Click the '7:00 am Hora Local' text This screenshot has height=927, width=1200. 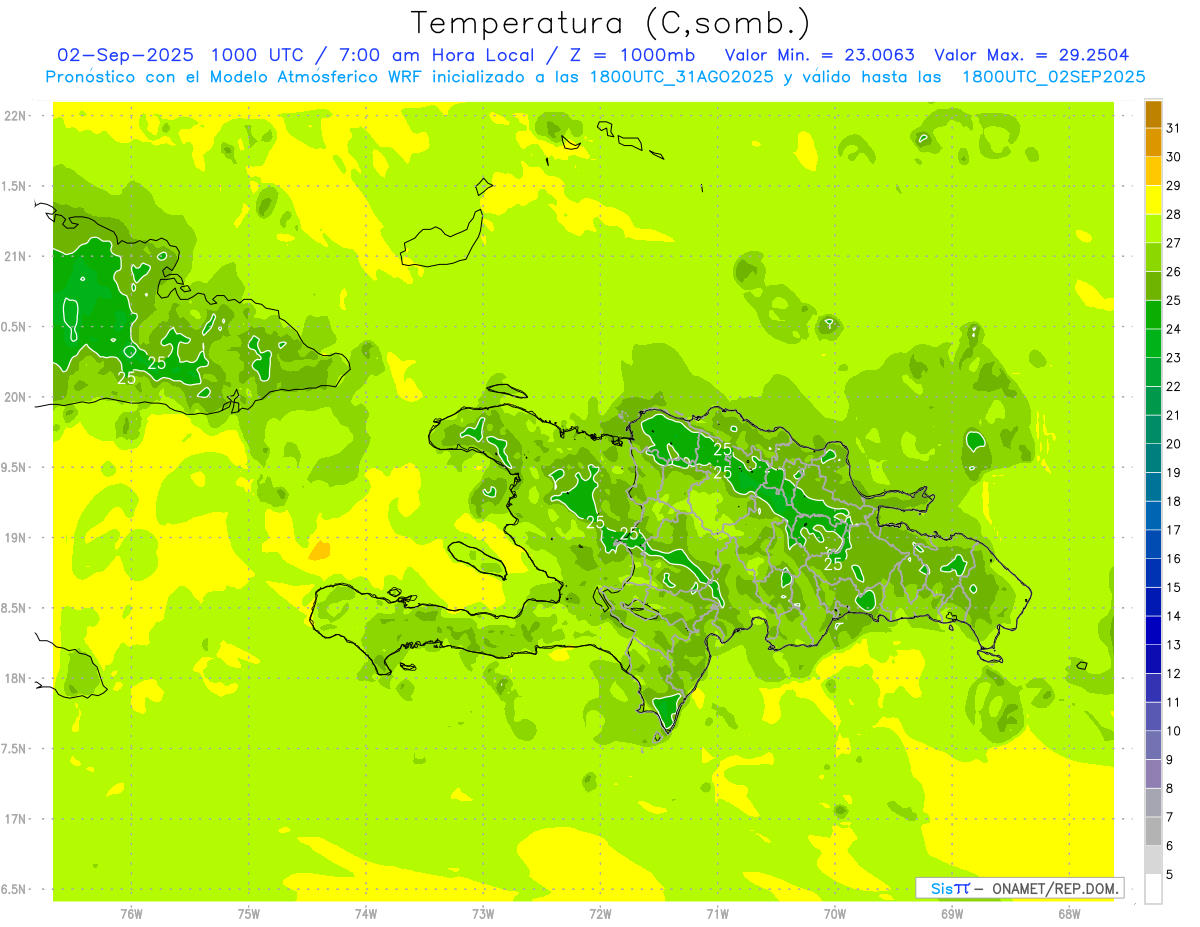point(436,55)
